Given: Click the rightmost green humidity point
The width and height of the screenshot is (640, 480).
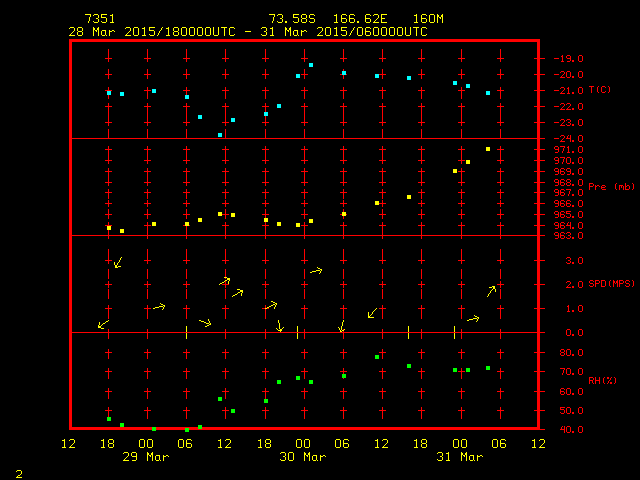Looking at the screenshot, I should coord(488,368).
